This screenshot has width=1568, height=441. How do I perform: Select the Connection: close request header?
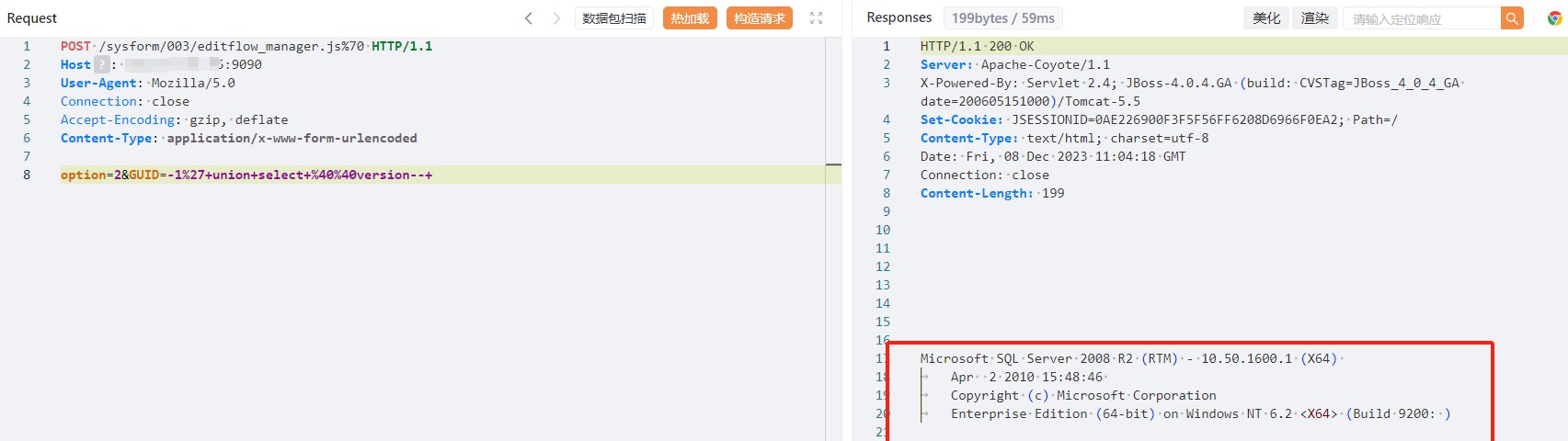(125, 101)
